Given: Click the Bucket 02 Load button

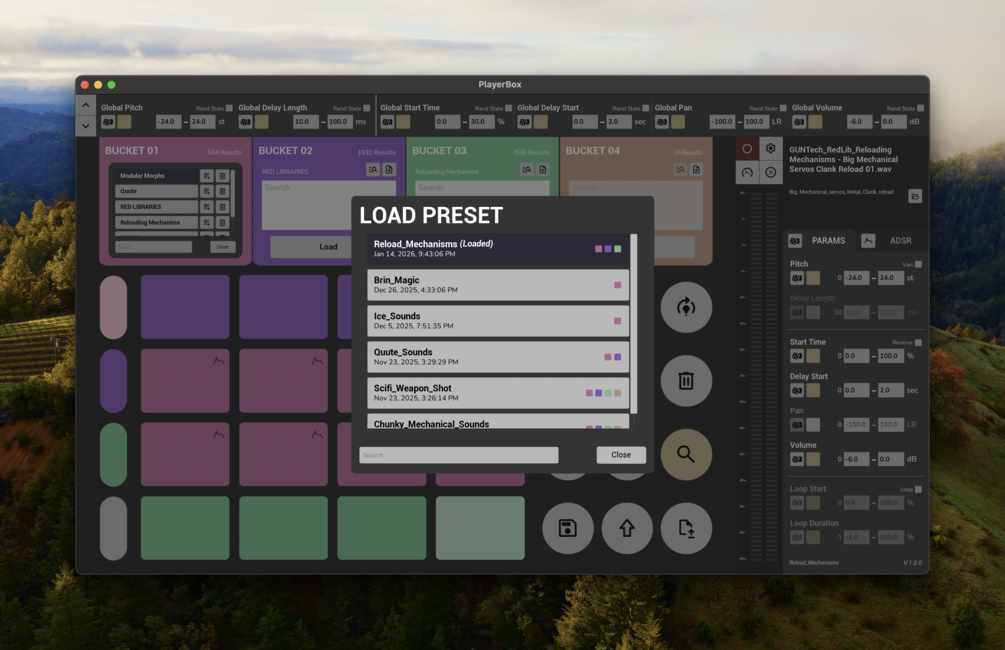Looking at the screenshot, I should tap(328, 247).
